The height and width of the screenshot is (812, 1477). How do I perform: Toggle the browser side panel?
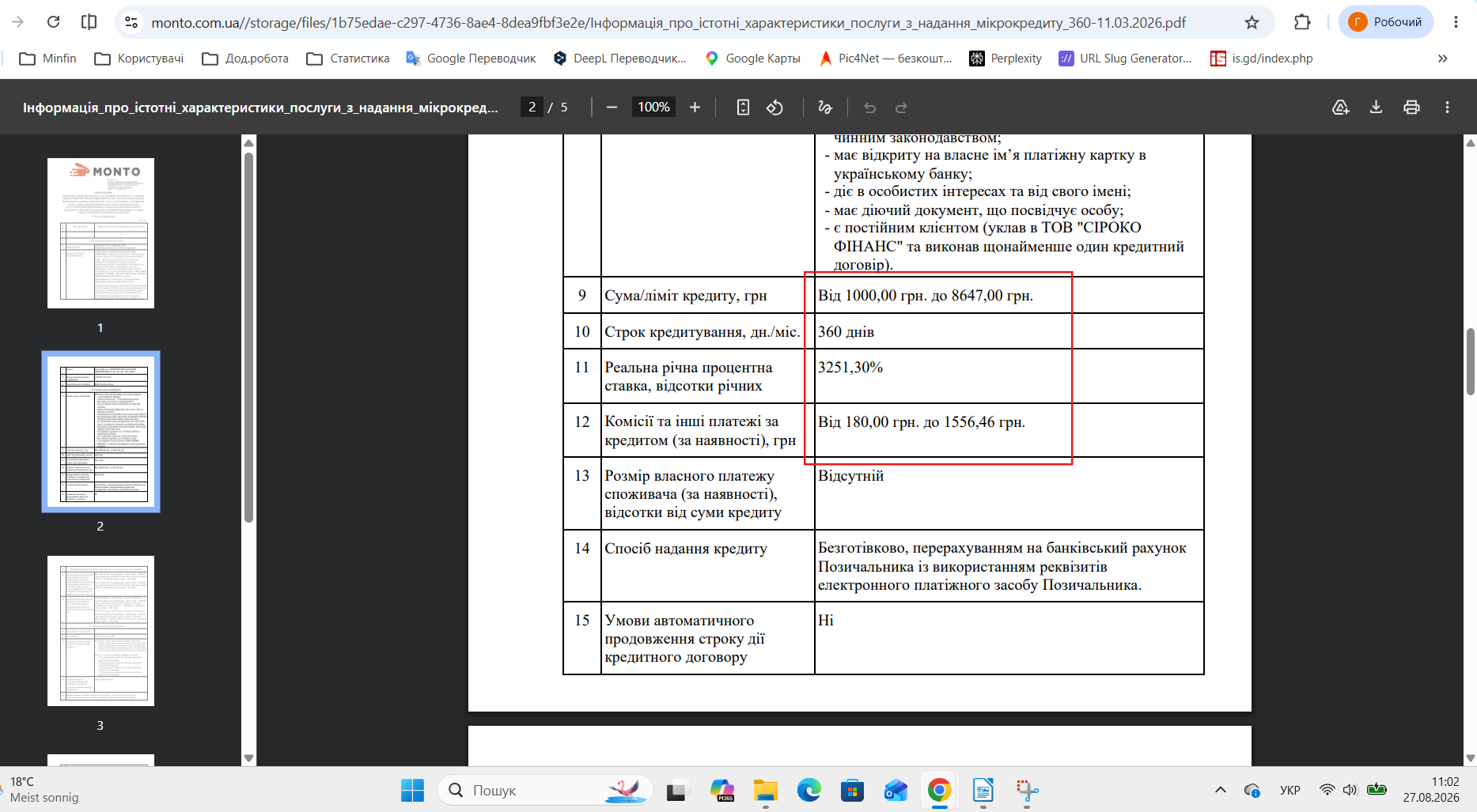click(x=89, y=22)
